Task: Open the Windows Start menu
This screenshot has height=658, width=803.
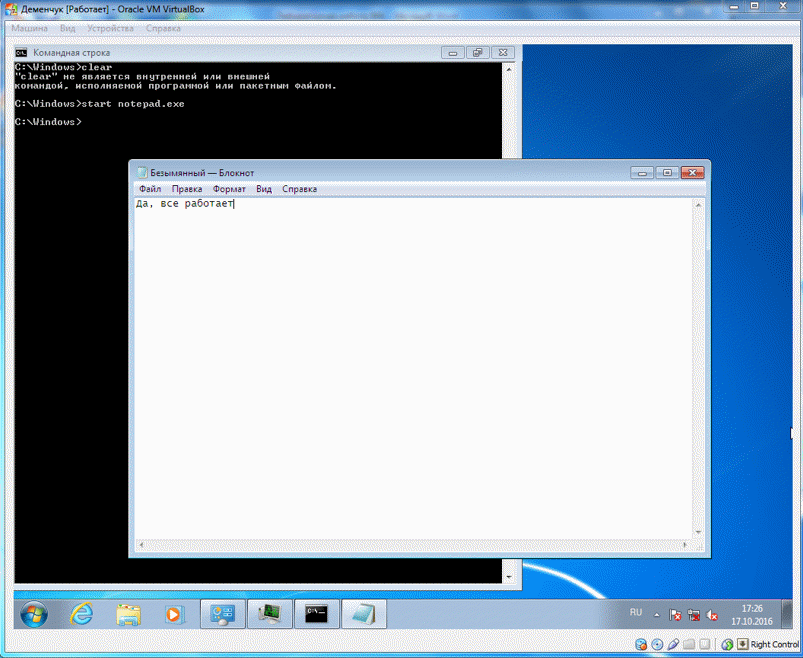Action: pos(33,613)
